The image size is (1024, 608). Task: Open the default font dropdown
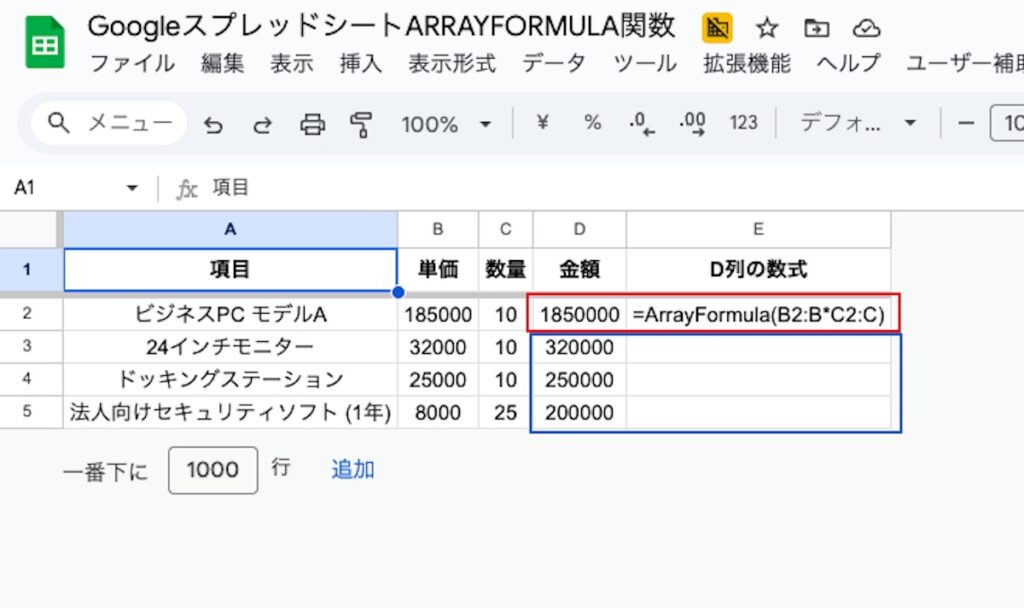[x=858, y=123]
